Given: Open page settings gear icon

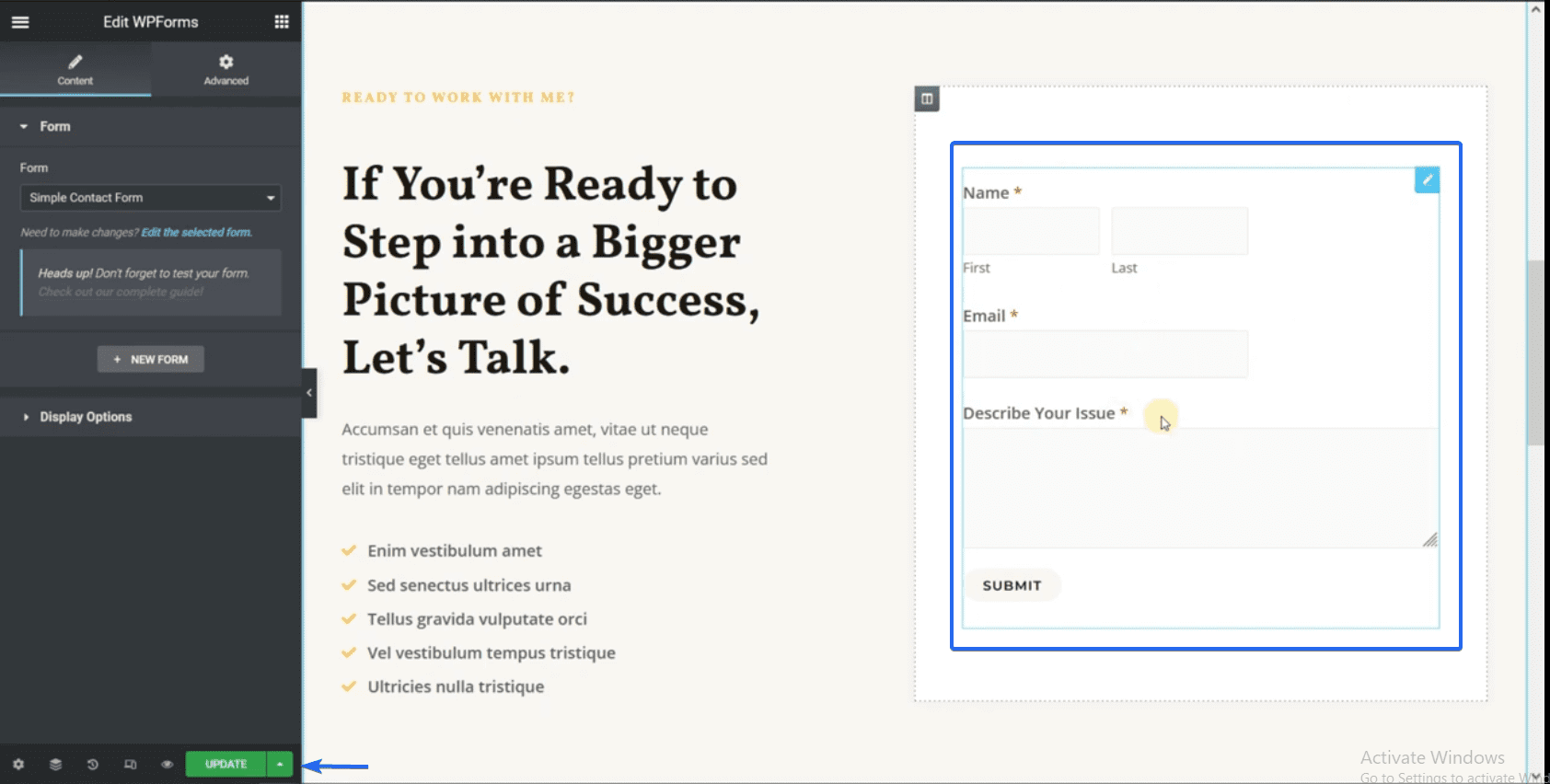Looking at the screenshot, I should click(x=18, y=765).
